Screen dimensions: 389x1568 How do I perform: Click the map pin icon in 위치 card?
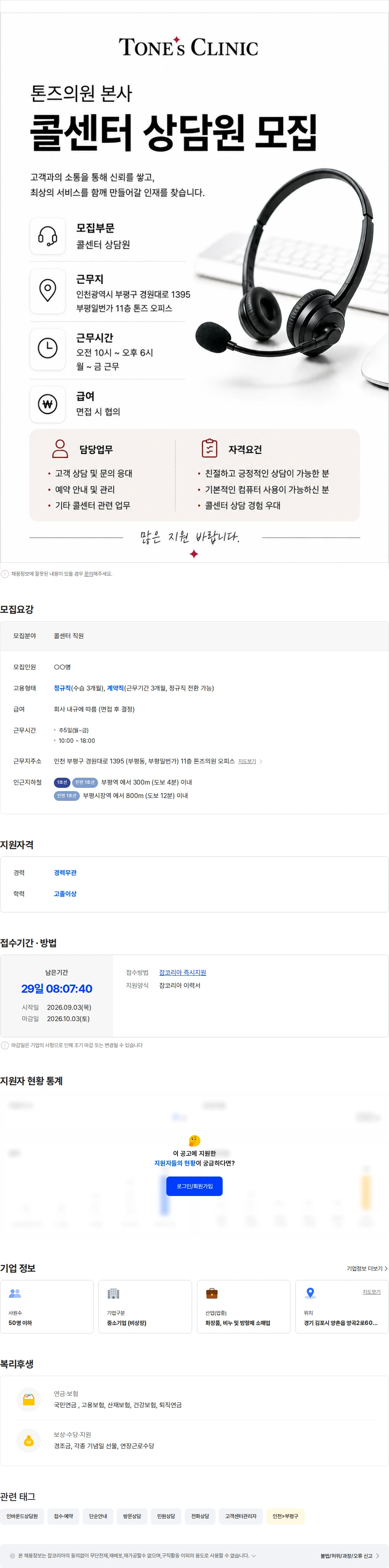(310, 1293)
